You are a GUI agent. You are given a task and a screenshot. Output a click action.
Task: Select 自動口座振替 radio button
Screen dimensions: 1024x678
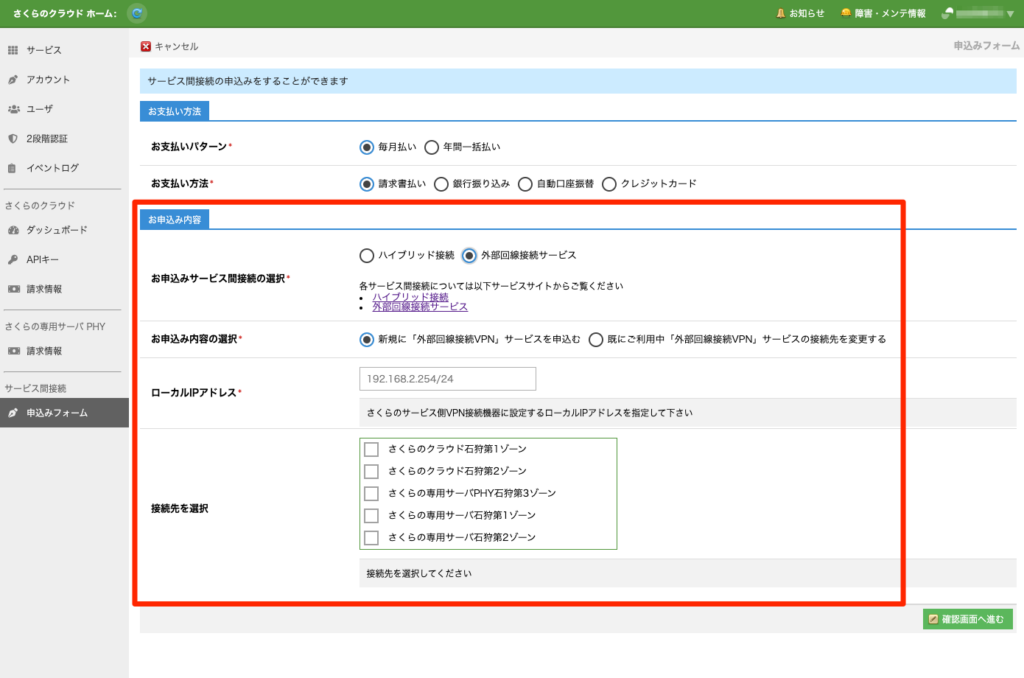point(524,184)
